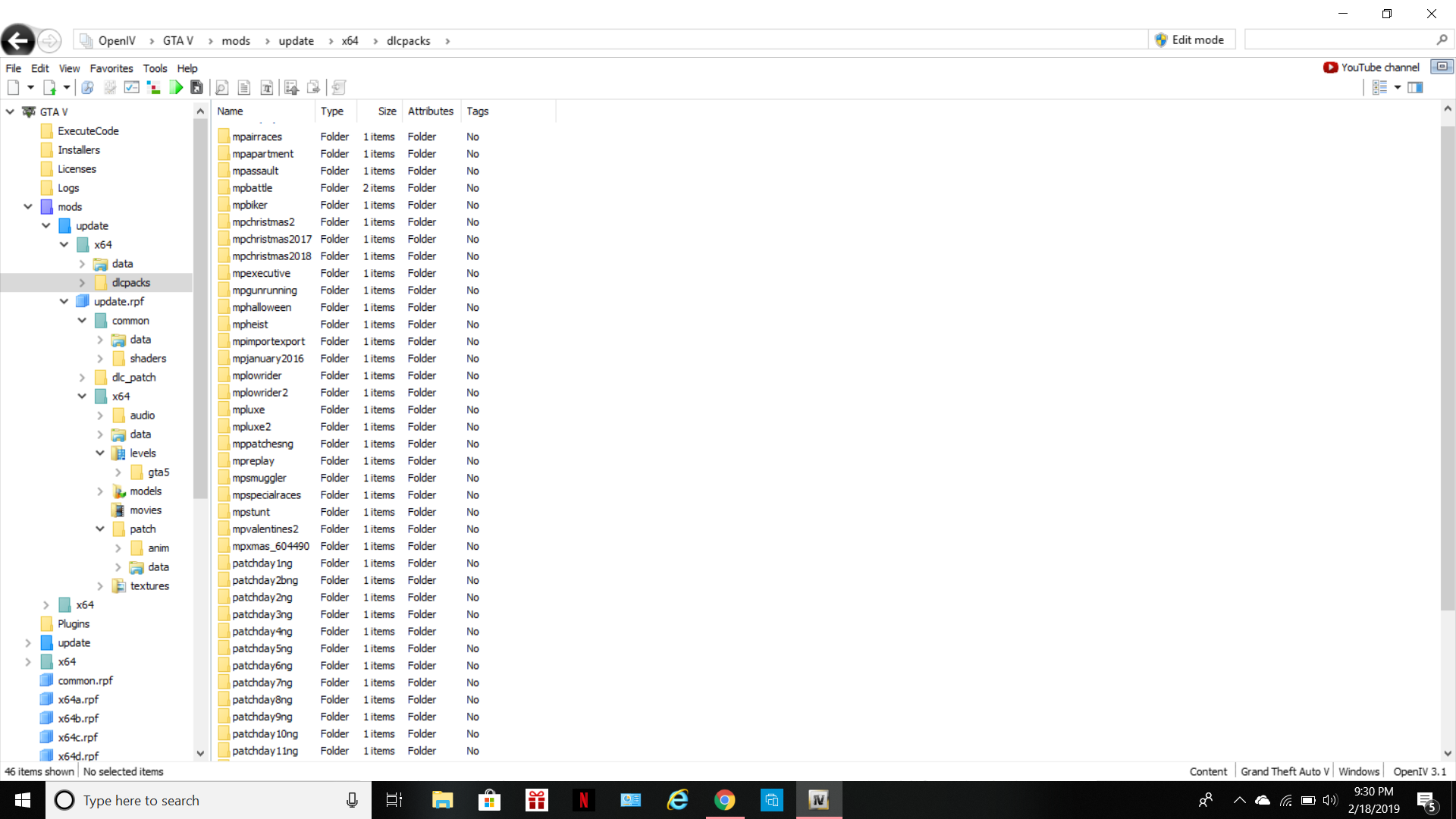Screen dimensions: 1456x819
Task: Click the New file toolbar icon
Action: (x=13, y=88)
